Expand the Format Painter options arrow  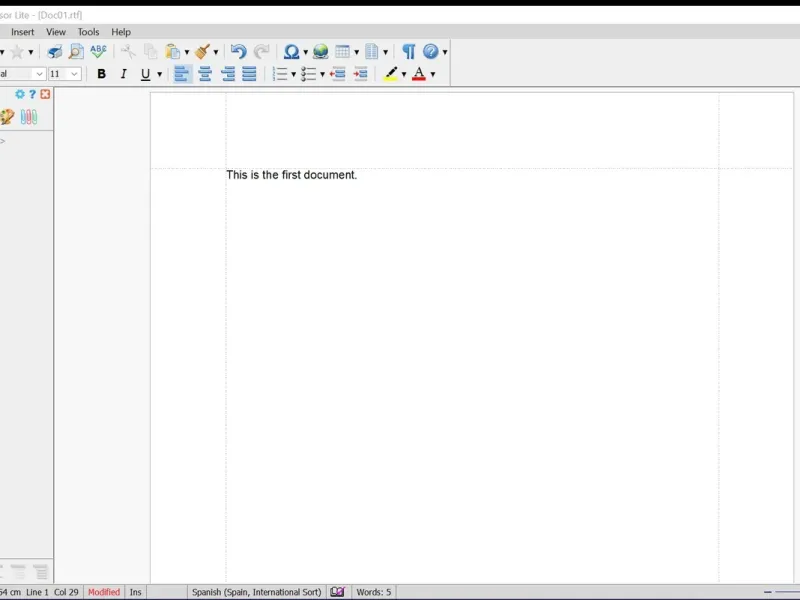[216, 52]
